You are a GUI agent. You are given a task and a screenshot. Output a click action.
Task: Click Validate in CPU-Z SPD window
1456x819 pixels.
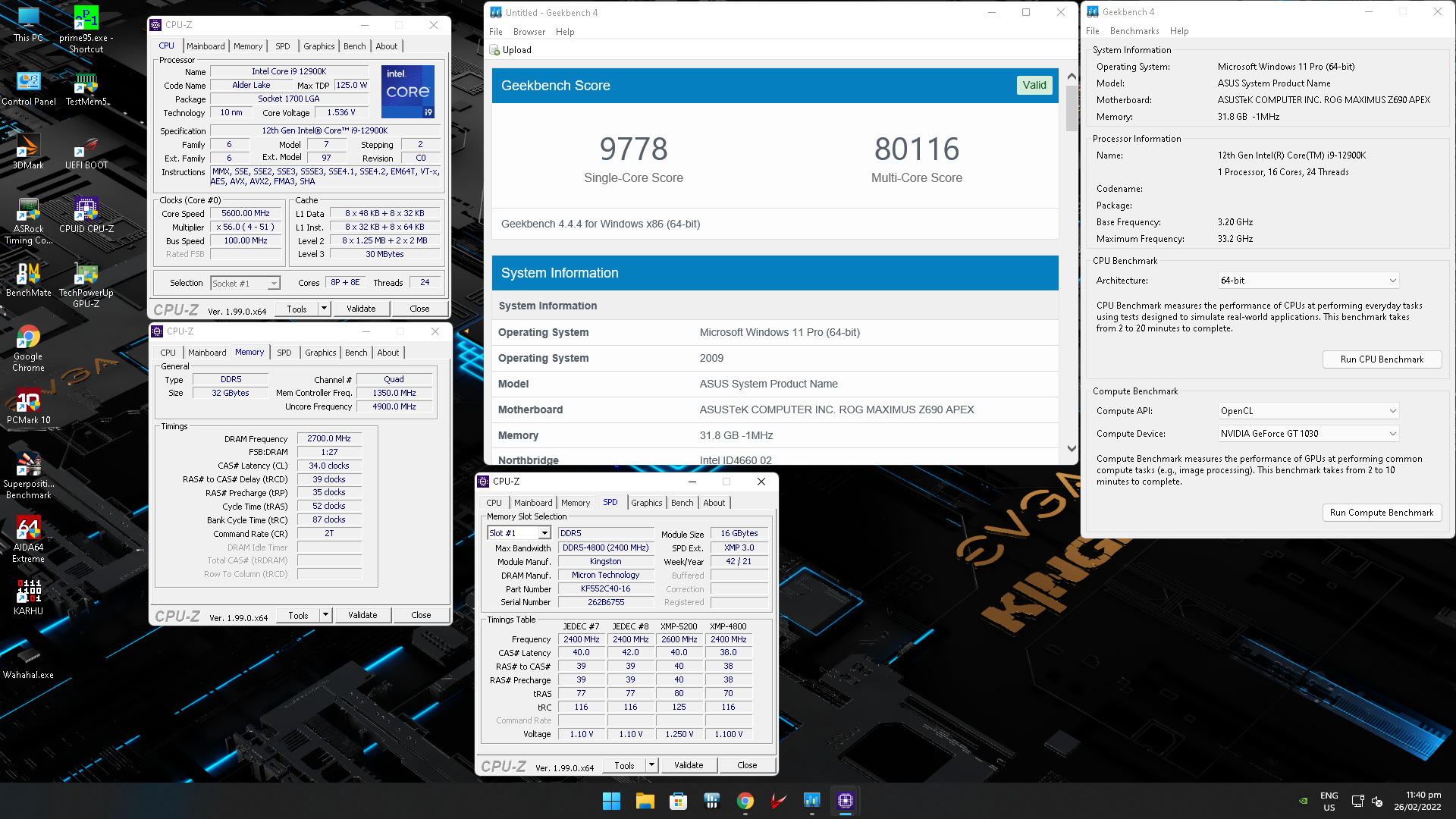[689, 765]
